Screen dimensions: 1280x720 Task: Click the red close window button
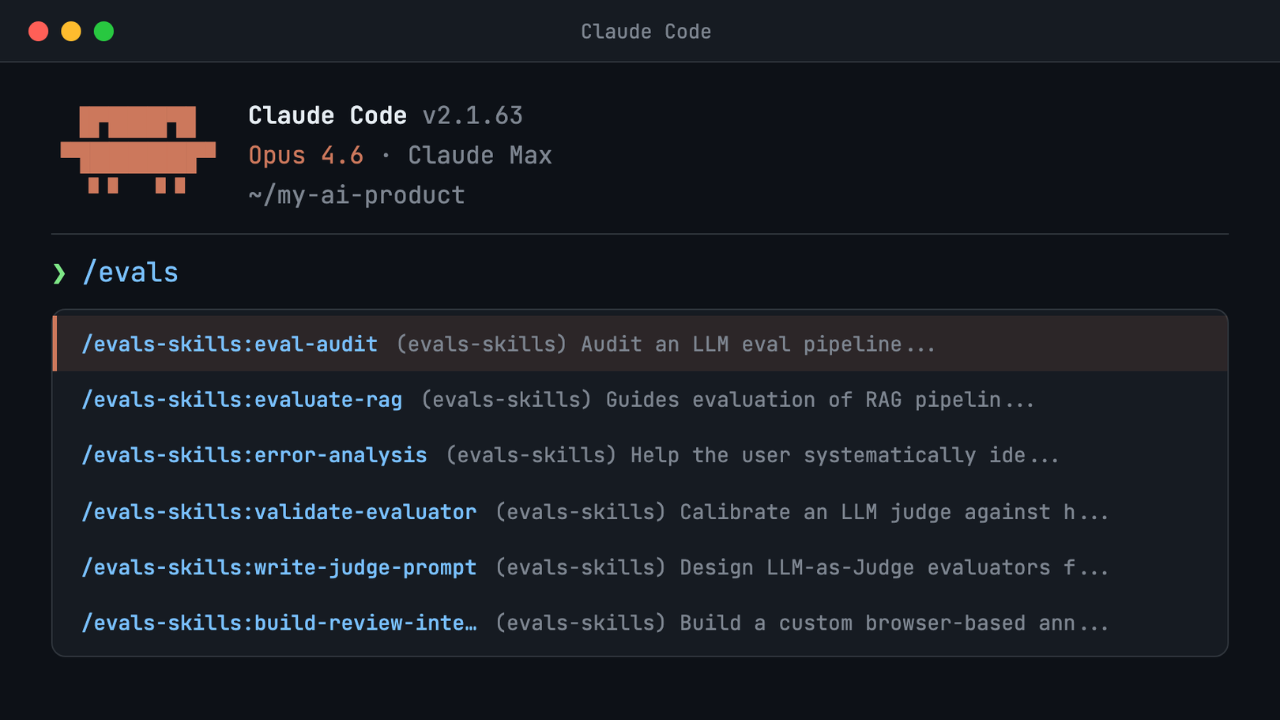tap(39, 31)
